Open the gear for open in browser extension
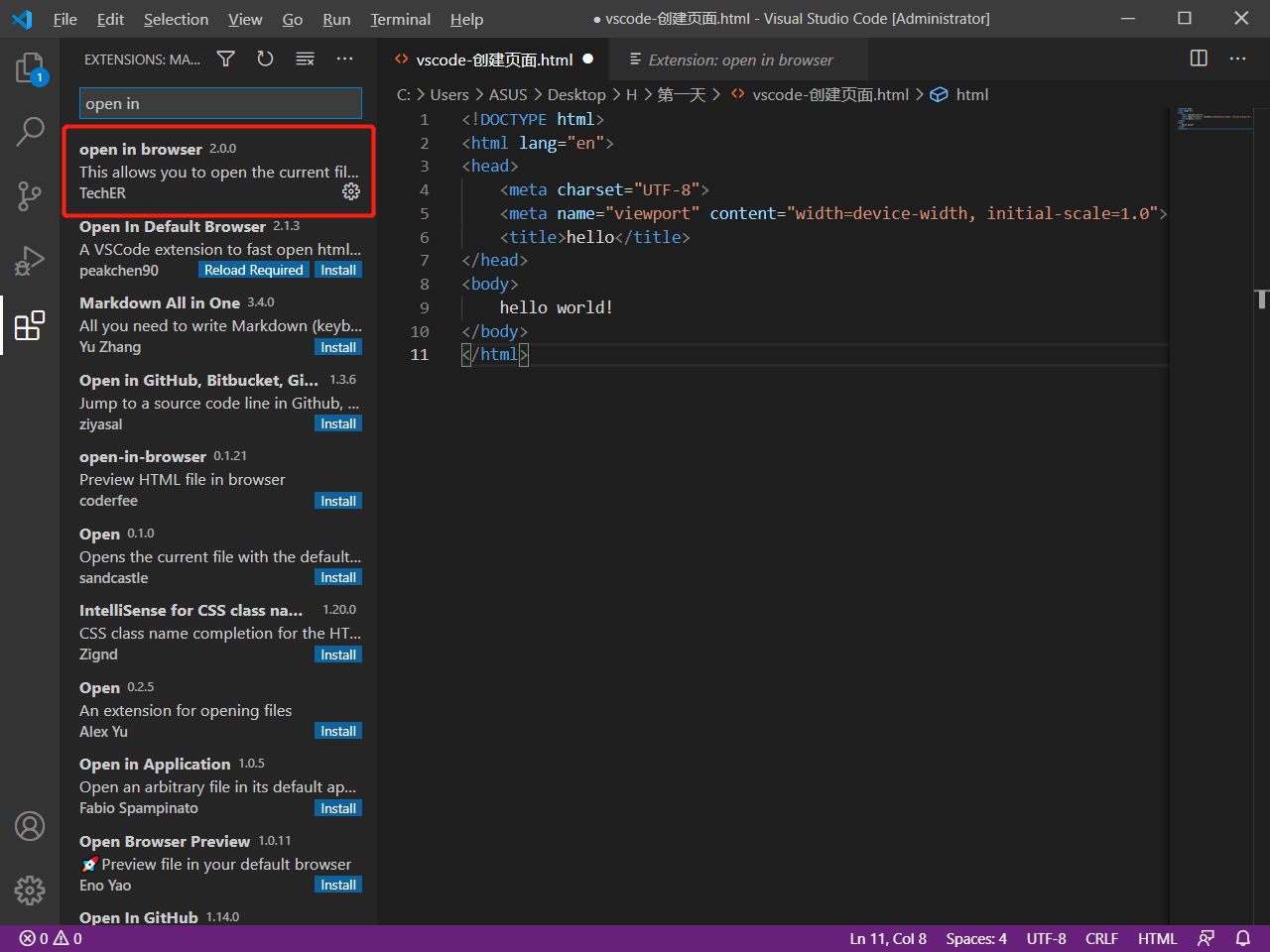This screenshot has width=1270, height=952. 351,192
